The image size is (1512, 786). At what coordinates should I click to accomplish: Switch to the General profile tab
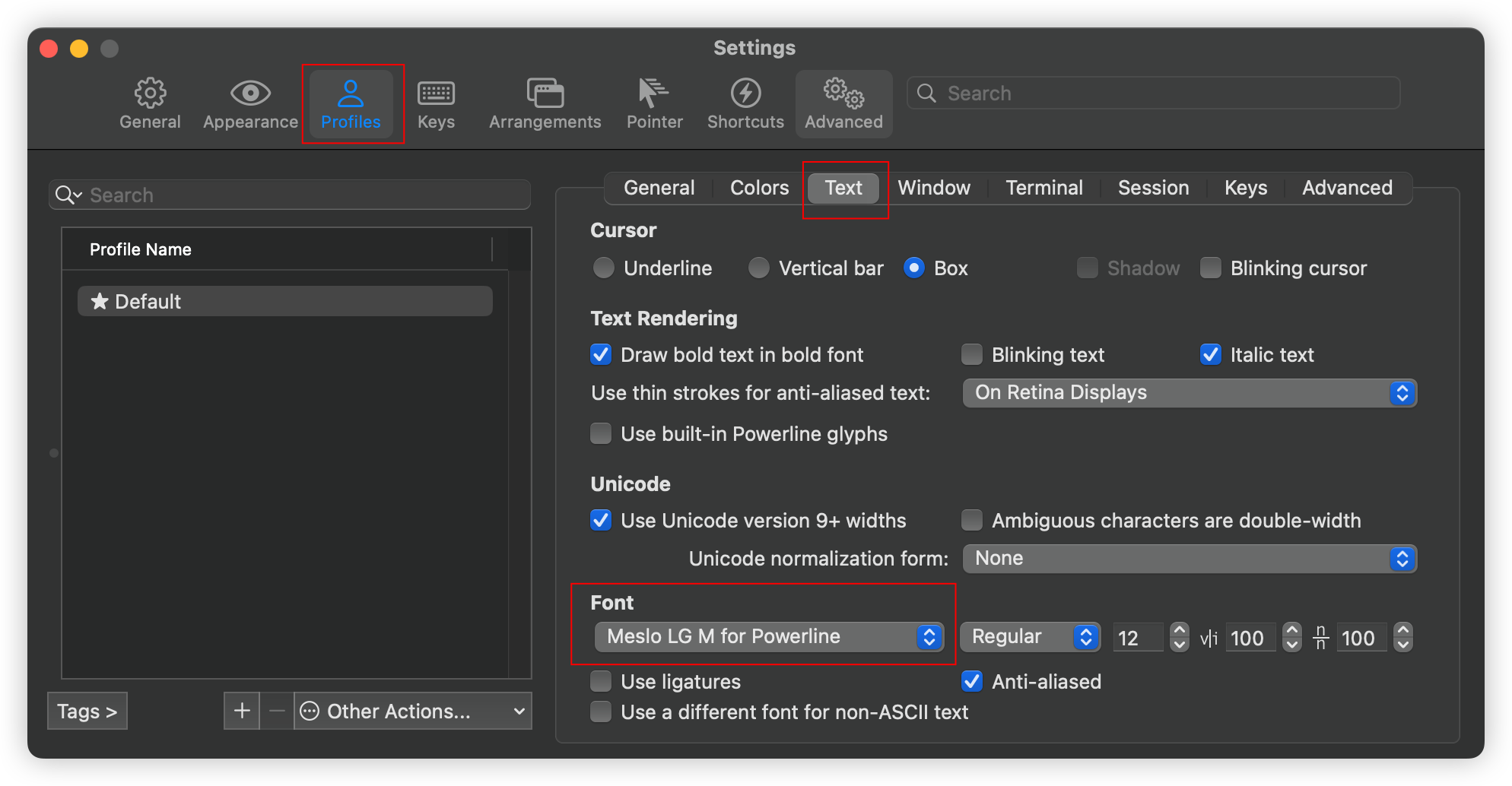click(x=659, y=188)
